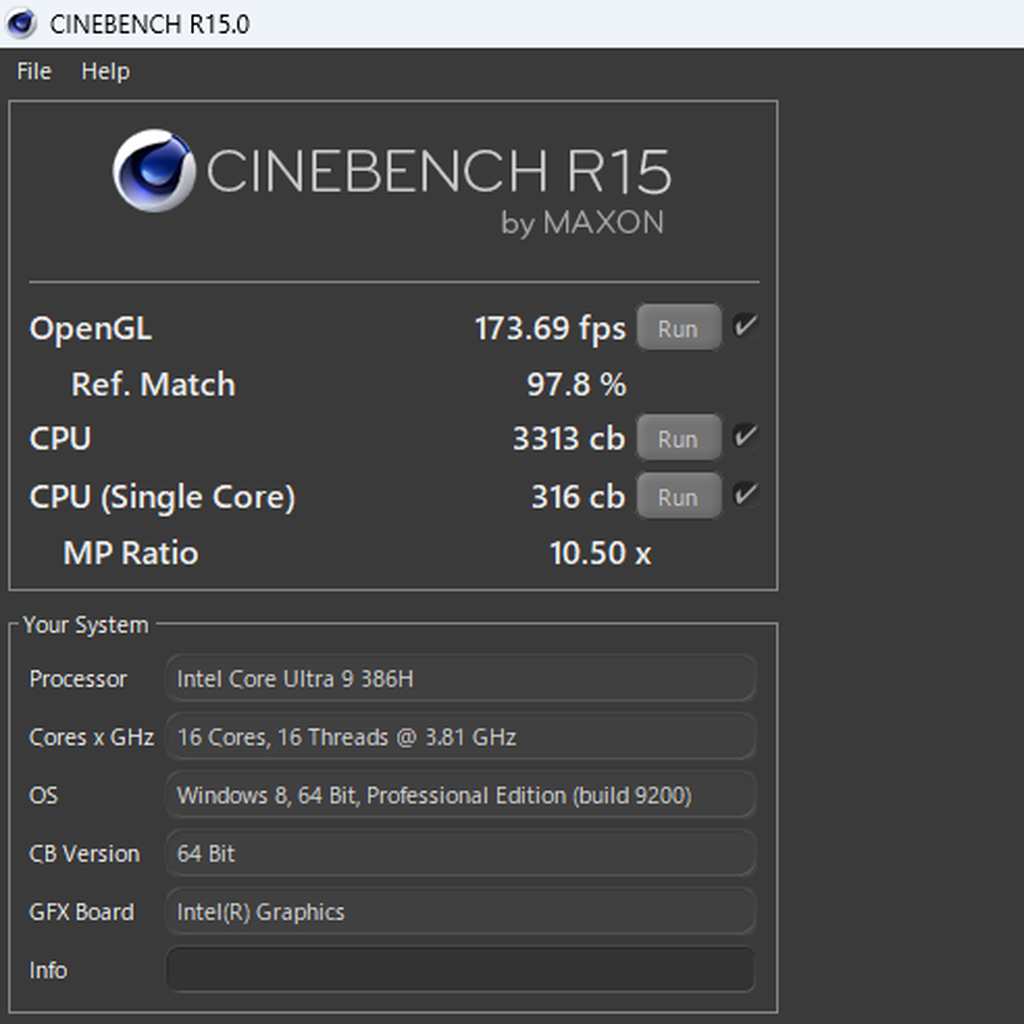Click the Ref. Match value 97.8 %

click(577, 384)
